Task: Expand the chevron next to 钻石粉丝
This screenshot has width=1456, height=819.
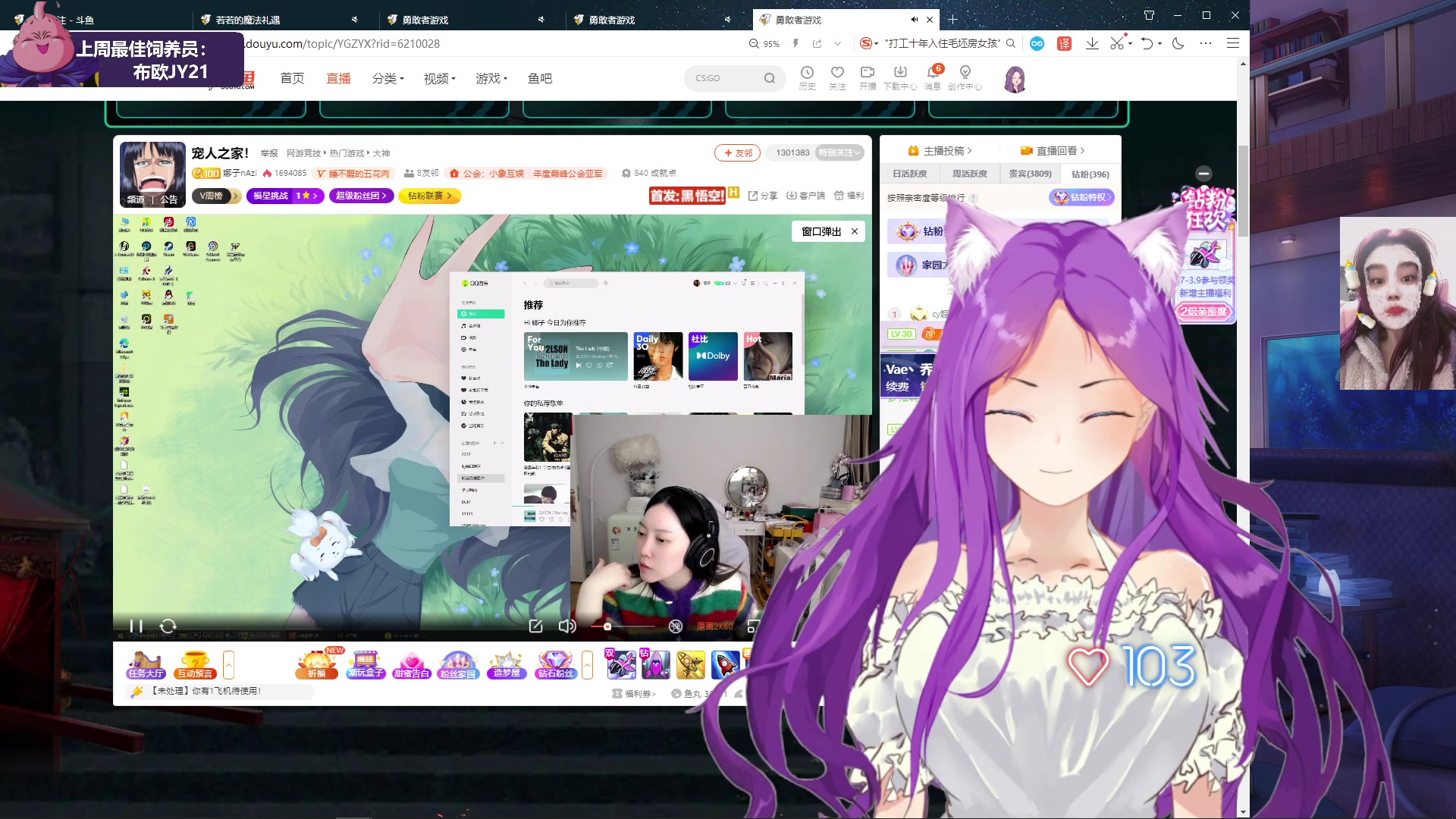Action: (587, 664)
